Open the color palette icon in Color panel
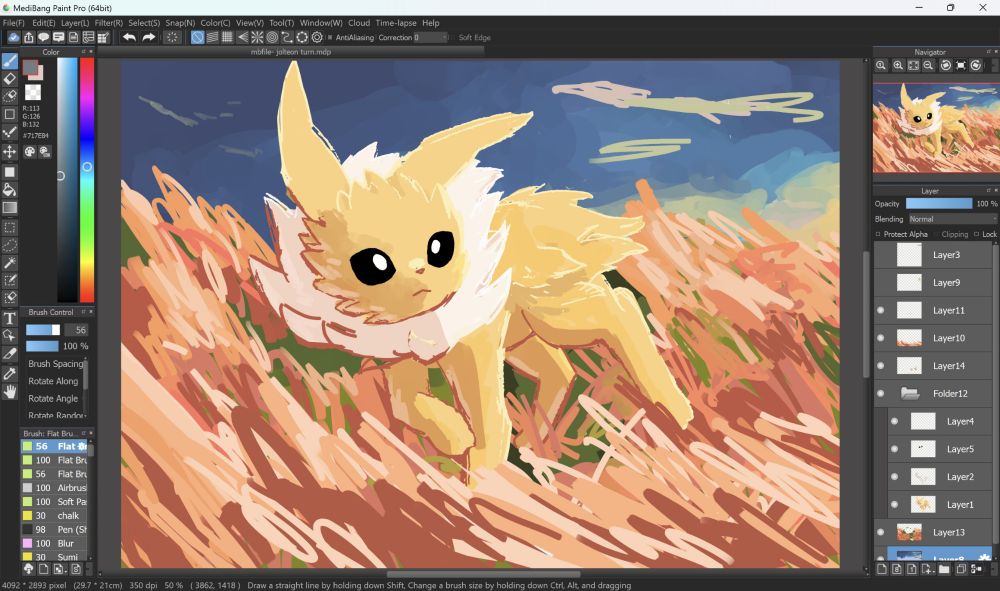1000x591 pixels. [x=29, y=151]
